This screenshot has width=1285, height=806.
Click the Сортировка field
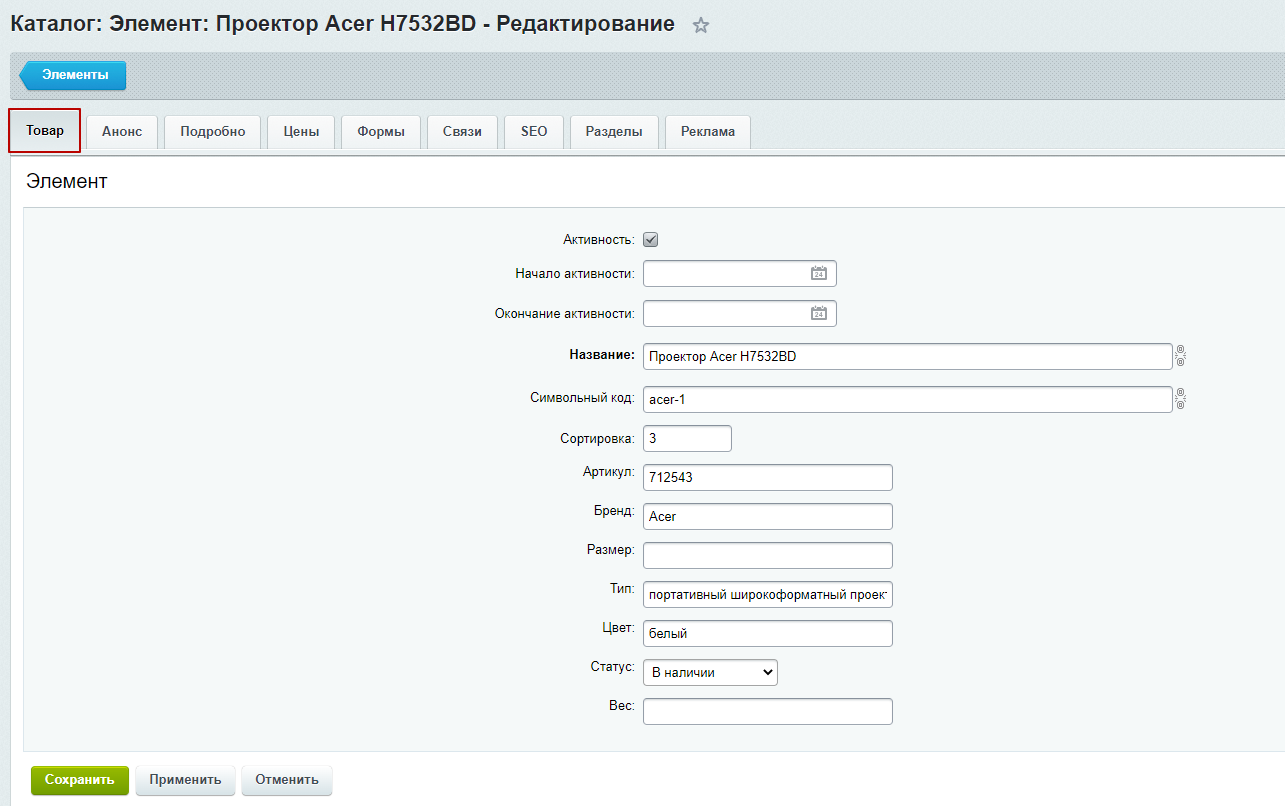[x=687, y=438]
